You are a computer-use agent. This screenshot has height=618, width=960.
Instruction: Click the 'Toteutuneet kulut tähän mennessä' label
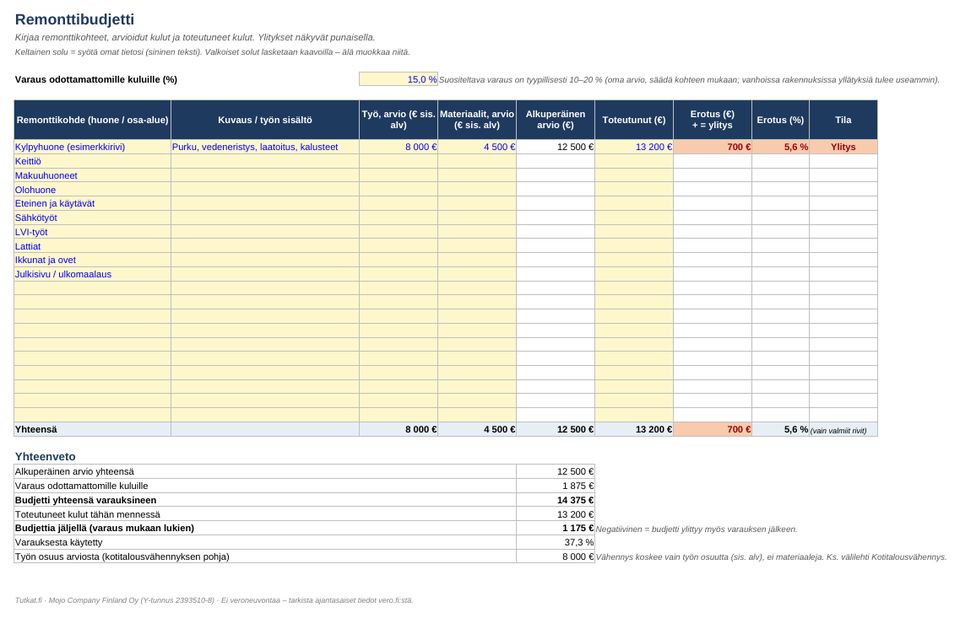(x=265, y=514)
